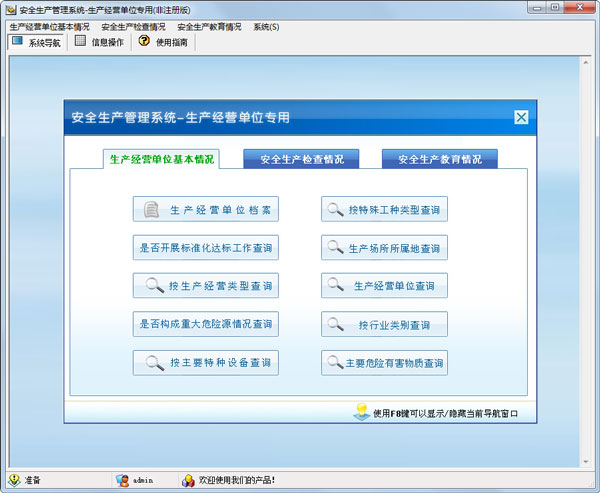The width and height of the screenshot is (600, 493).
Task: Click the 信息操作 grid icon
Action: tap(80, 41)
